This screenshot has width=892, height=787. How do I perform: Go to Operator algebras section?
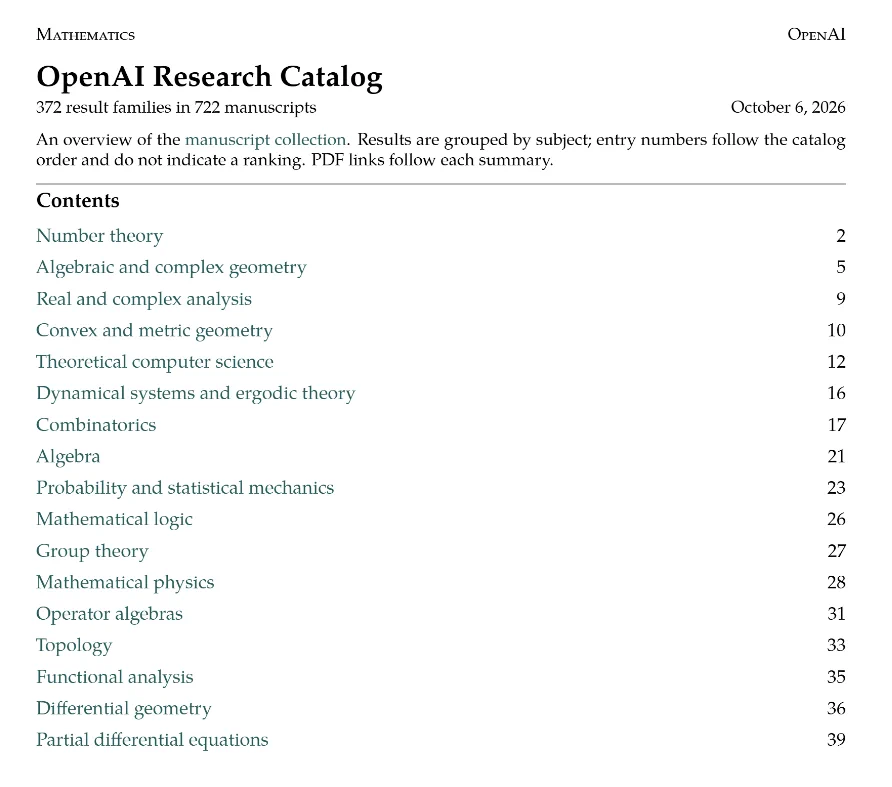click(109, 613)
